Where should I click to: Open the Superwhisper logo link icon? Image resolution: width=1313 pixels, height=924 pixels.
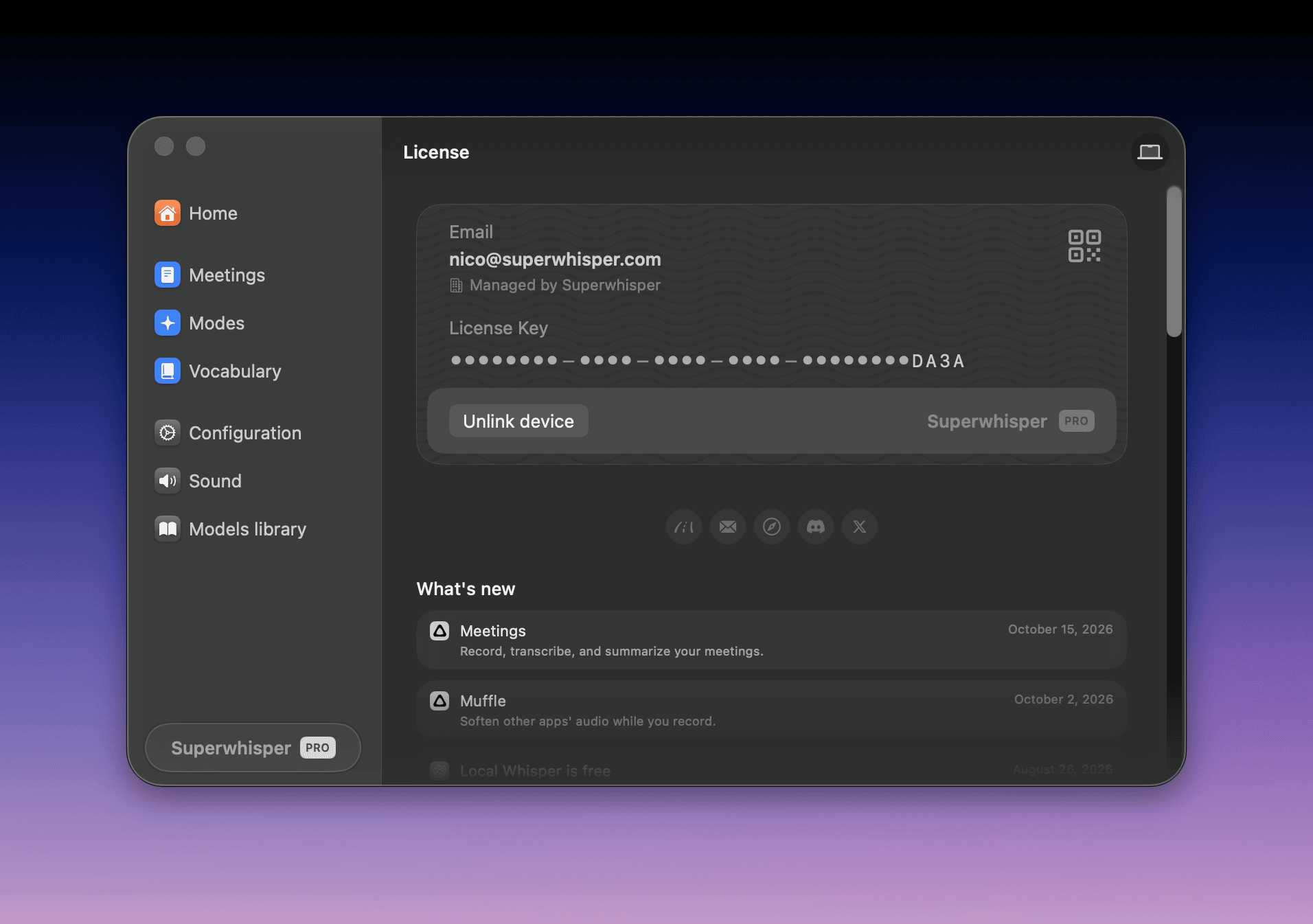pyautogui.click(x=684, y=527)
